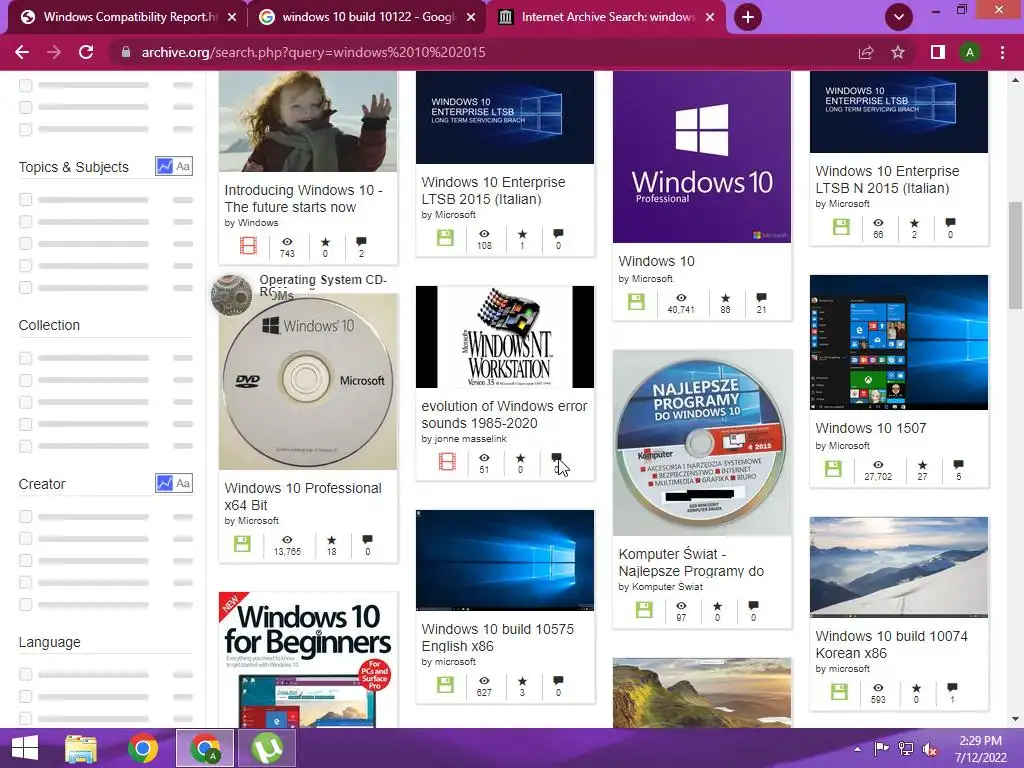This screenshot has width=1024, height=768.
Task: Click floppy icon on Windows 10 1507 card
Action: click(833, 469)
